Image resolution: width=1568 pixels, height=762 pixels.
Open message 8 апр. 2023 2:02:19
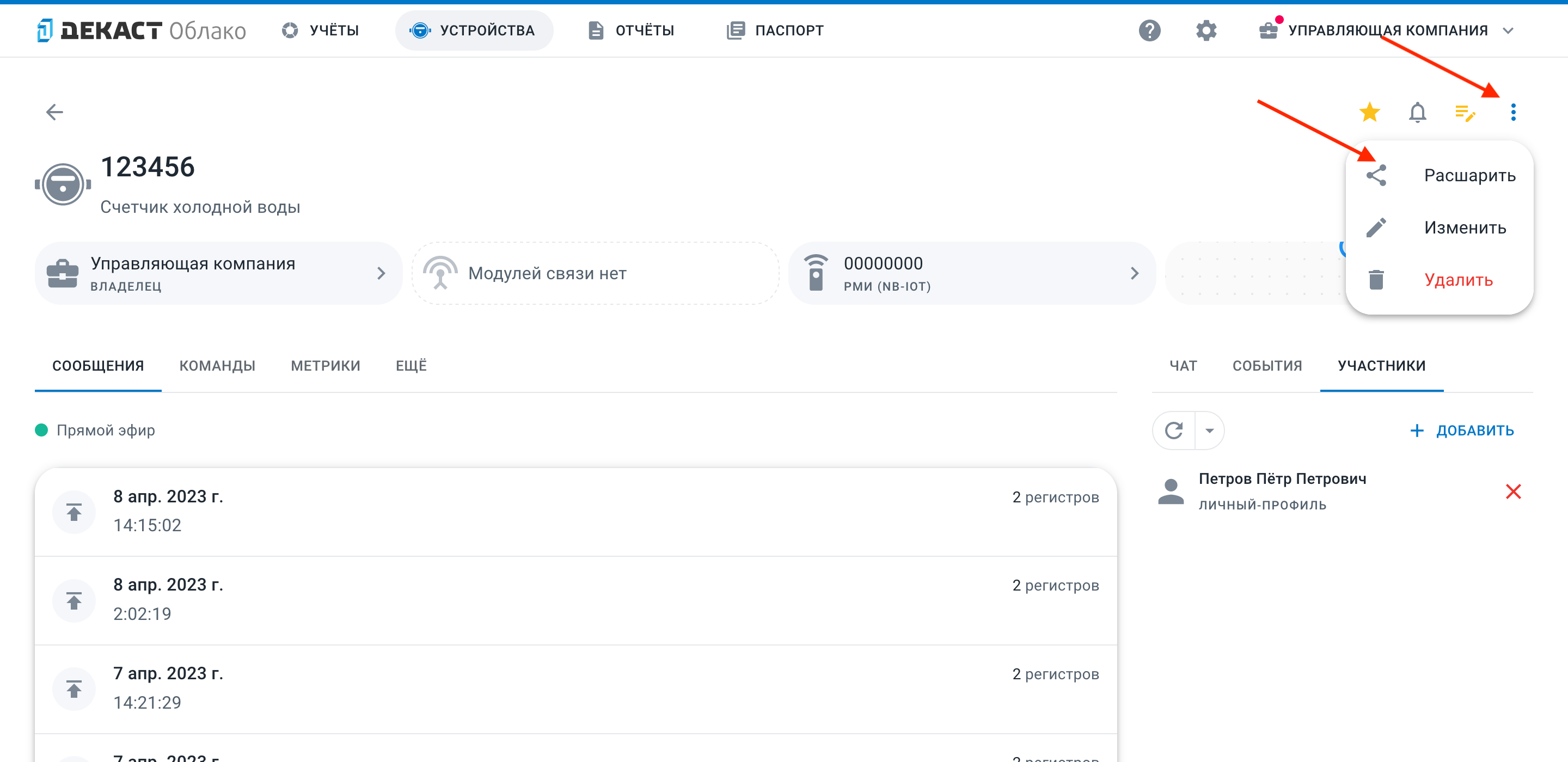coord(576,601)
